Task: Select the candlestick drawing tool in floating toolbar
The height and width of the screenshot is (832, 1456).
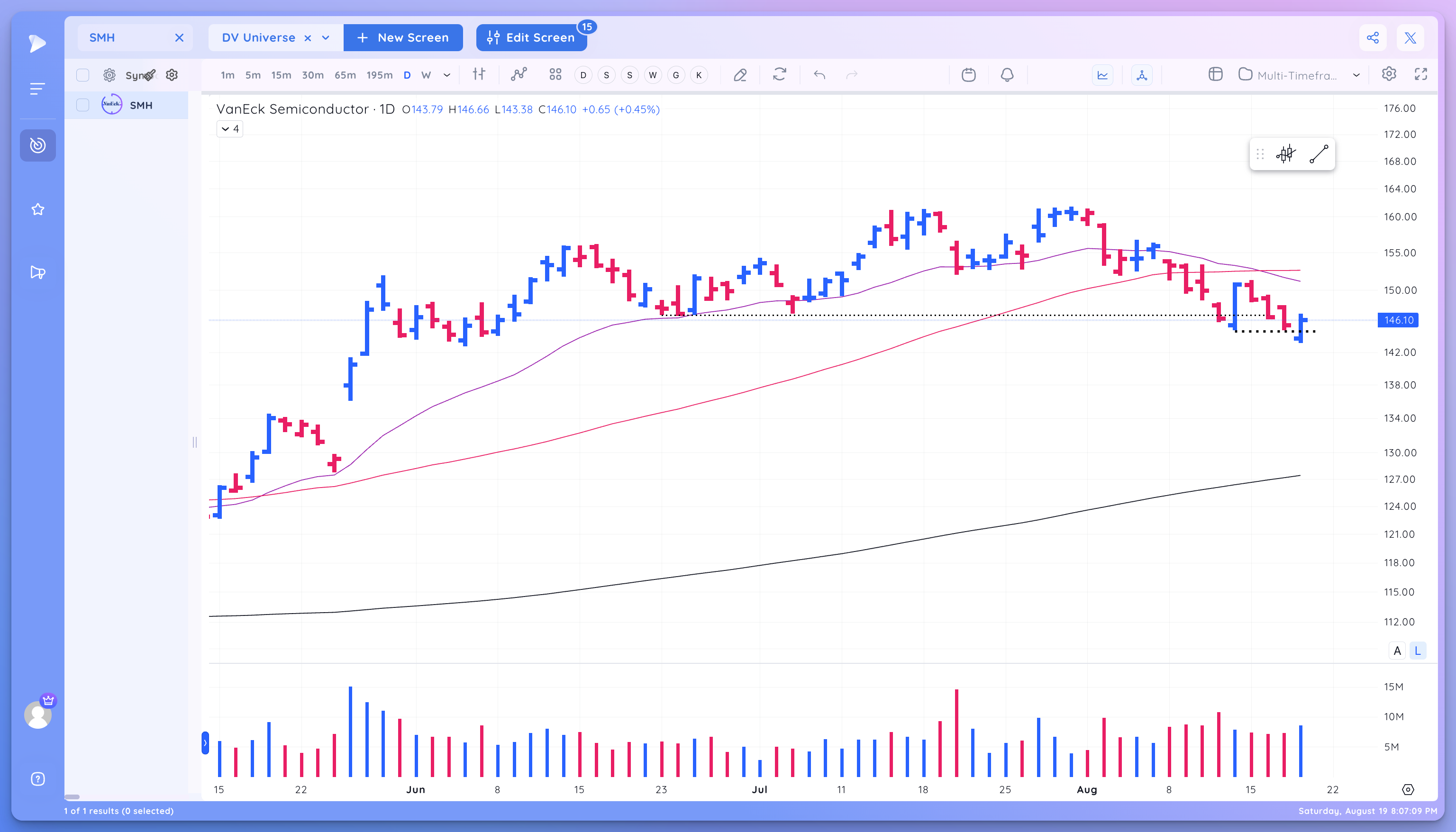Action: pos(1286,154)
